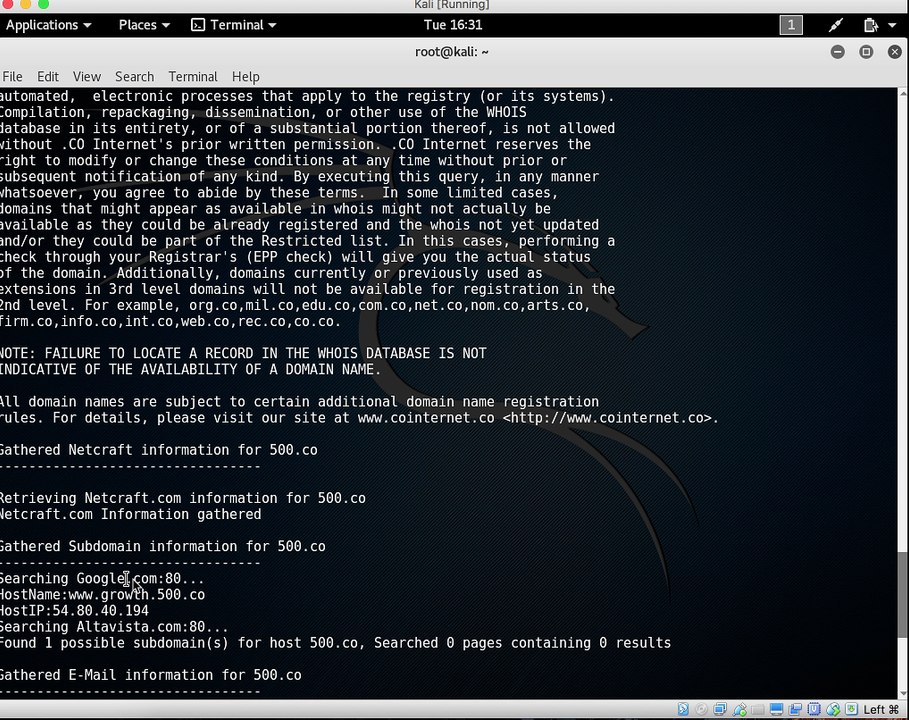
Task: Click the 'Gathered Netcraft information for 500.co' heading
Action: [x=159, y=450]
